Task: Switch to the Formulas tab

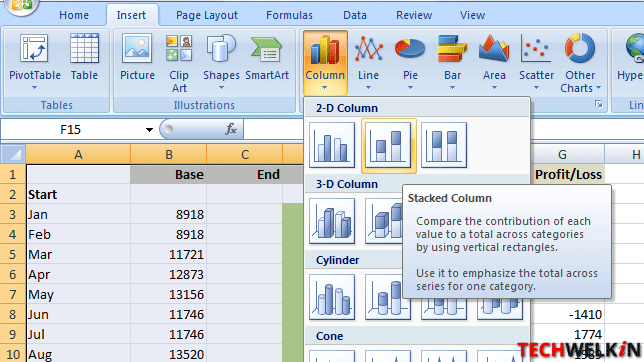Action: 289,15
